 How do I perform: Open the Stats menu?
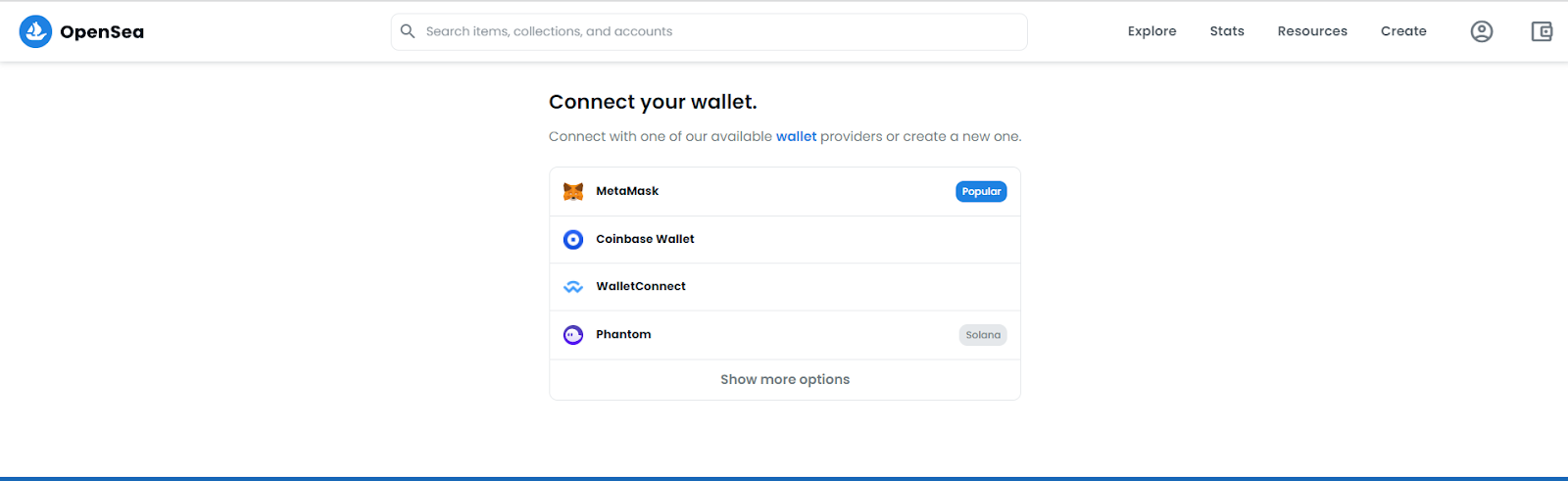pyautogui.click(x=1227, y=31)
